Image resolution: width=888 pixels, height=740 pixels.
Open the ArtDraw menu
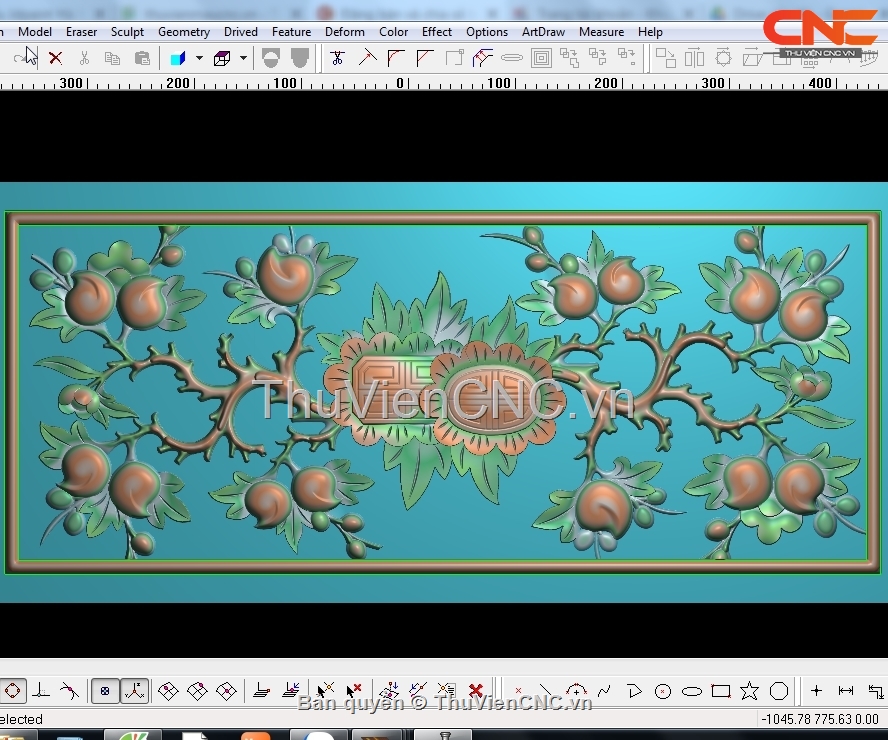(x=543, y=32)
